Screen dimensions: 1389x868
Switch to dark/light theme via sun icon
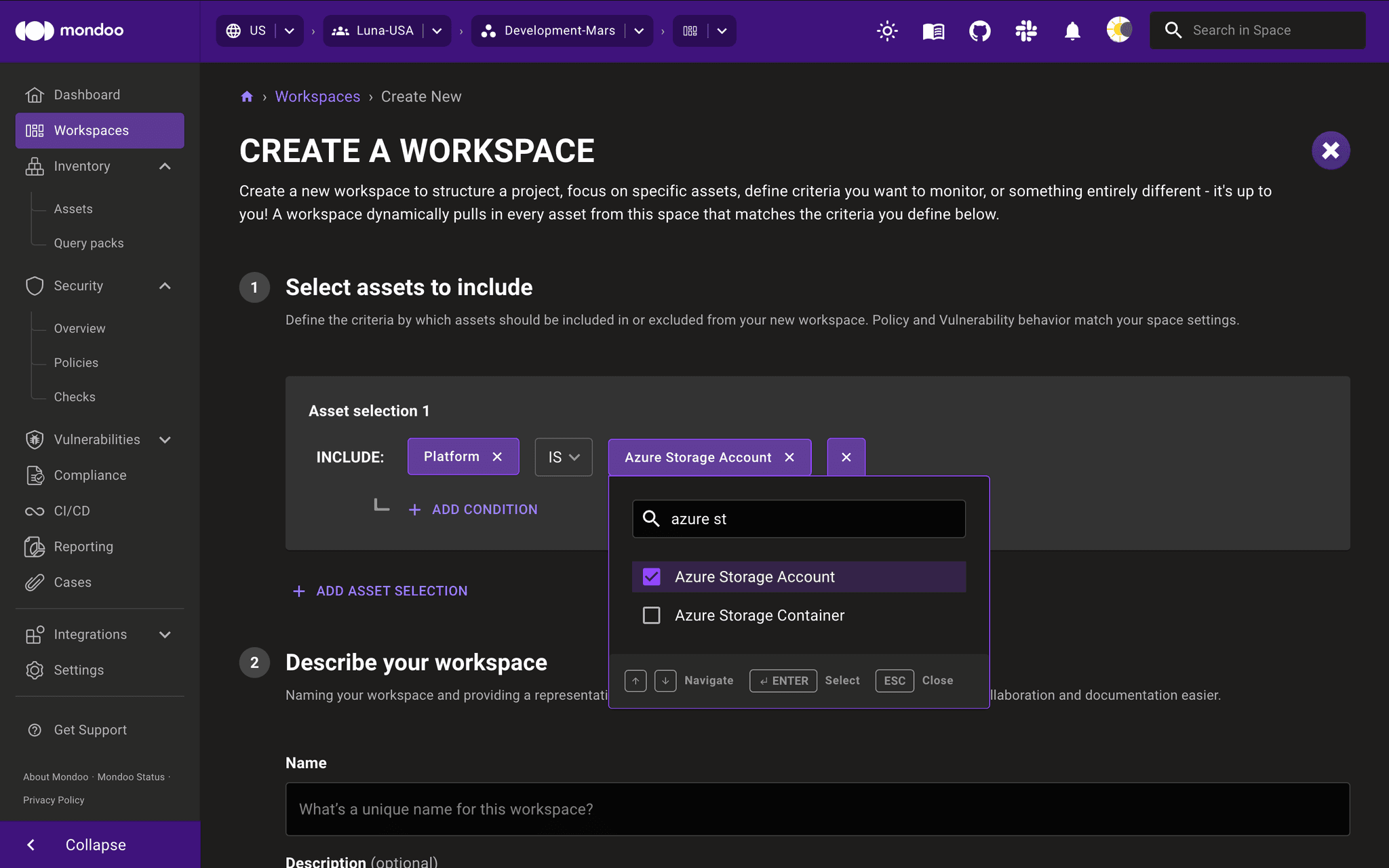point(887,31)
